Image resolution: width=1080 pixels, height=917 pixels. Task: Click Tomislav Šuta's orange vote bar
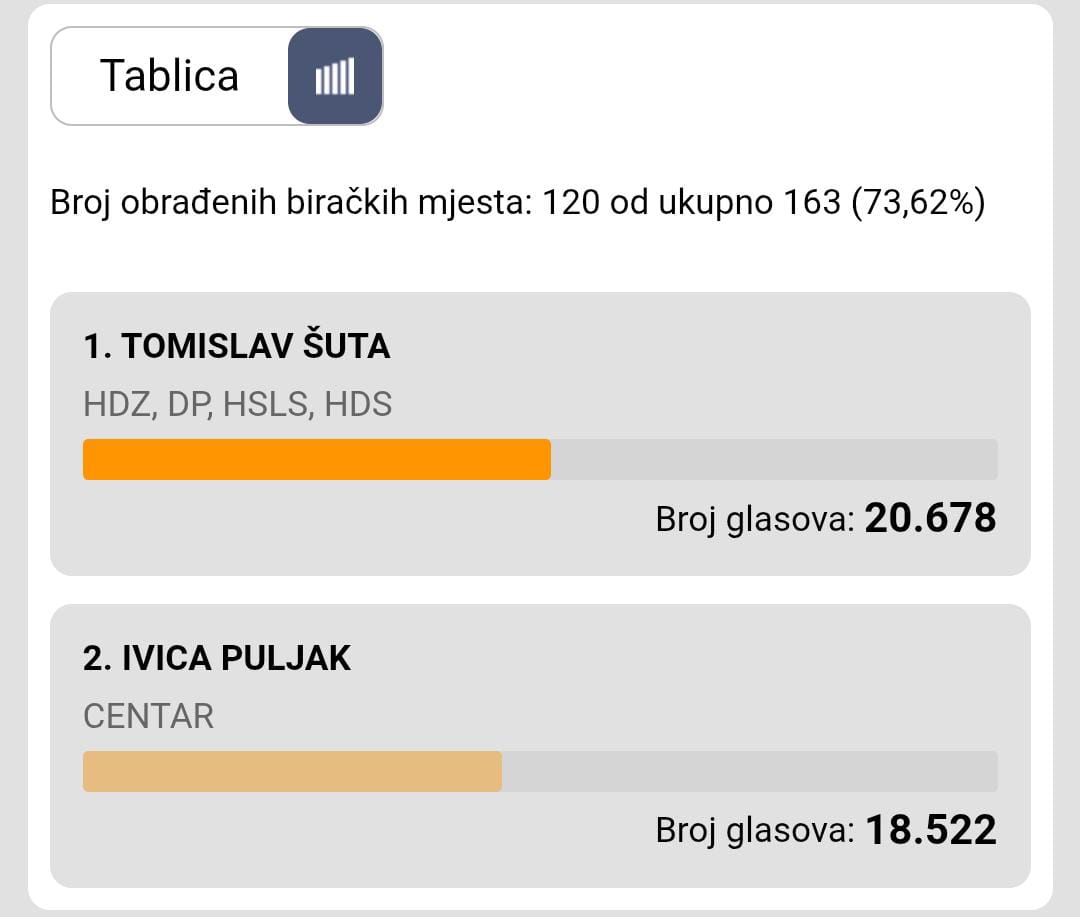pyautogui.click(x=317, y=459)
